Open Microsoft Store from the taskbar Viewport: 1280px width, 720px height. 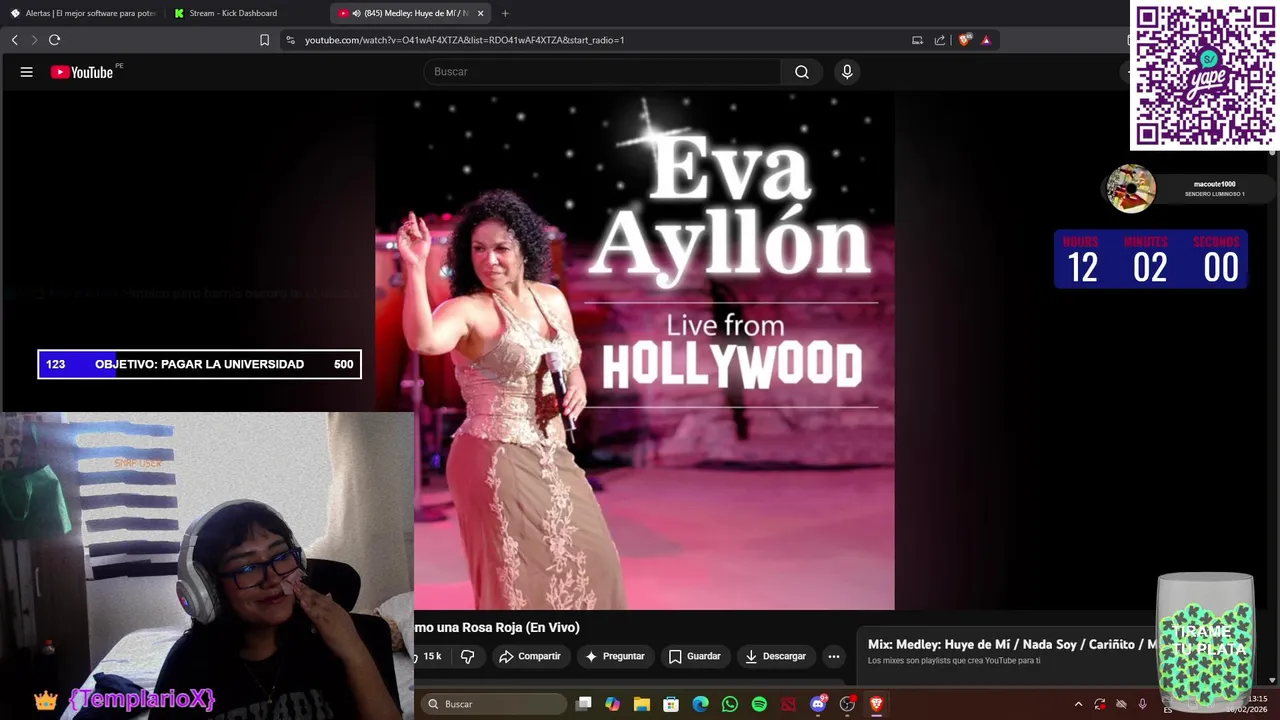tap(671, 704)
